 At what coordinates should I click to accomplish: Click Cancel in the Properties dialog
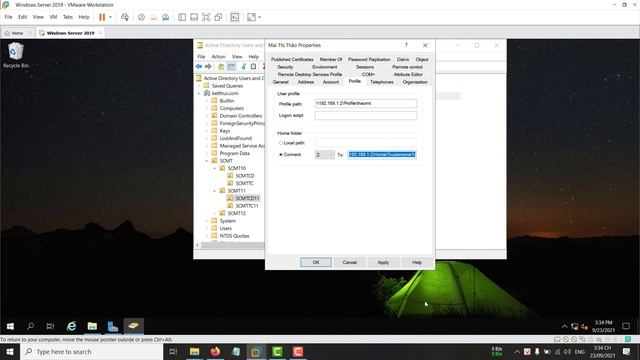[349, 262]
